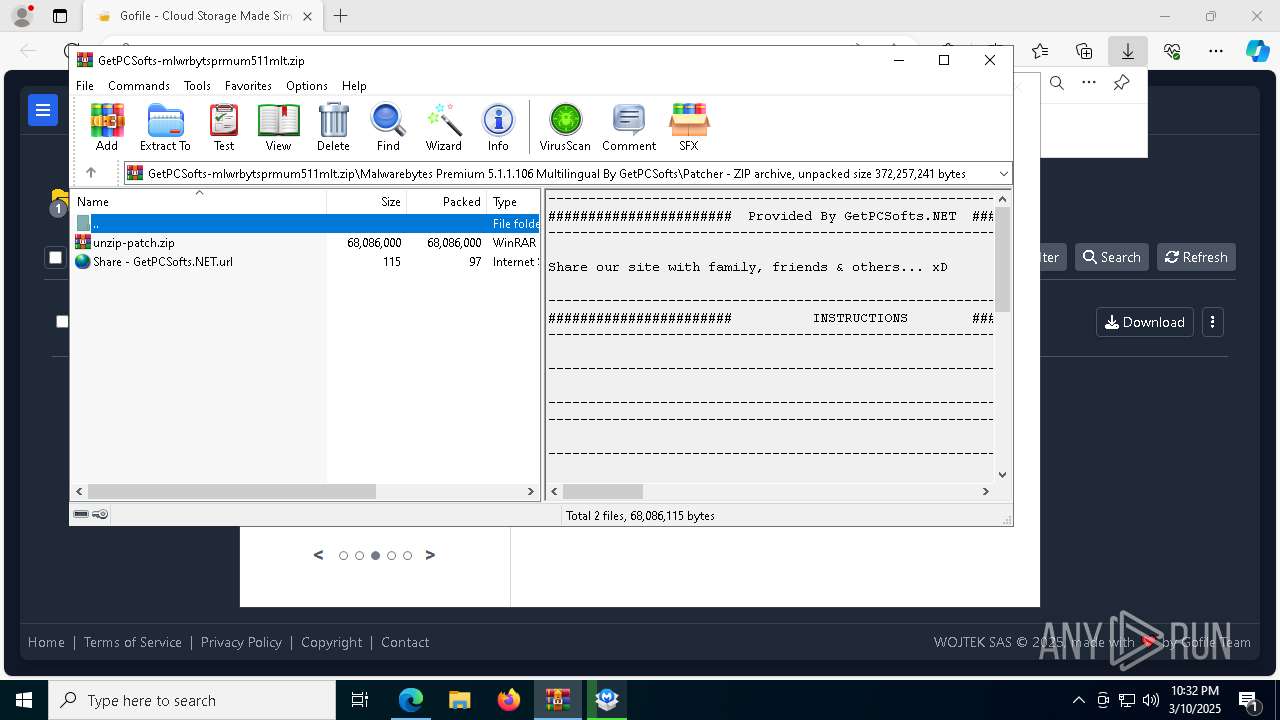Viewport: 1280px width, 720px height.
Task: Open the Copyright footer link
Action: tap(332, 642)
